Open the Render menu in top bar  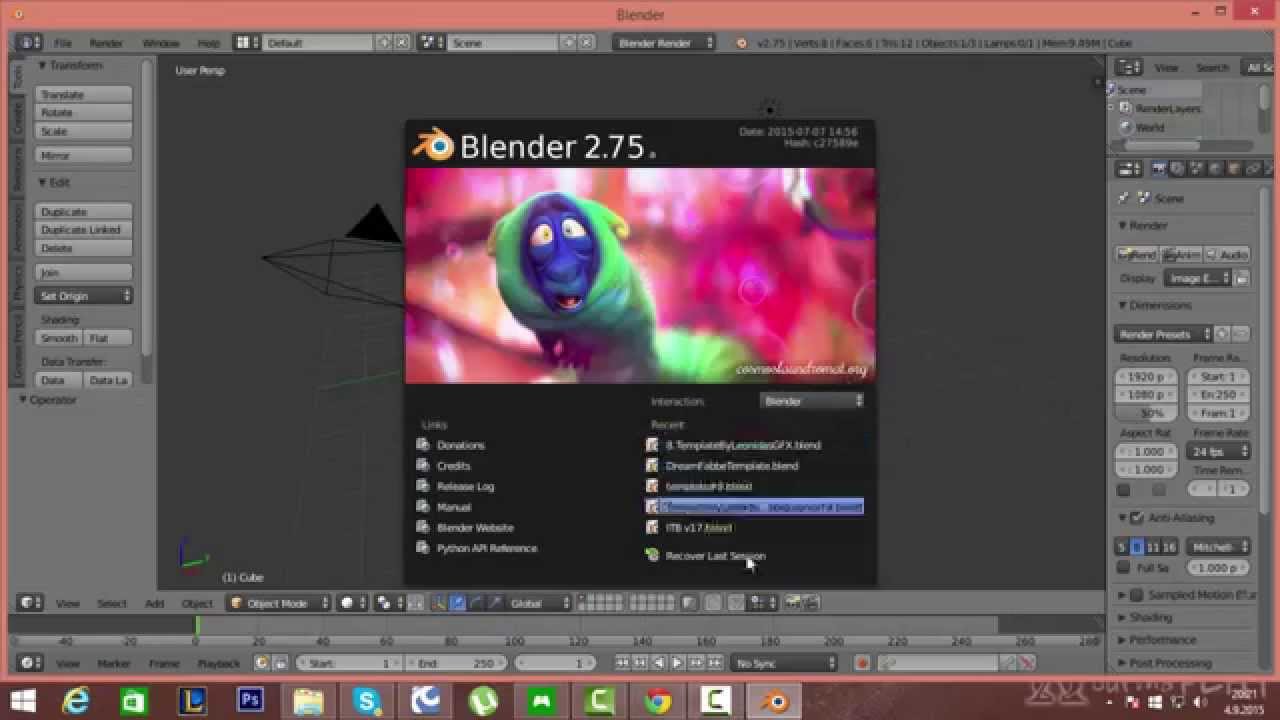106,43
